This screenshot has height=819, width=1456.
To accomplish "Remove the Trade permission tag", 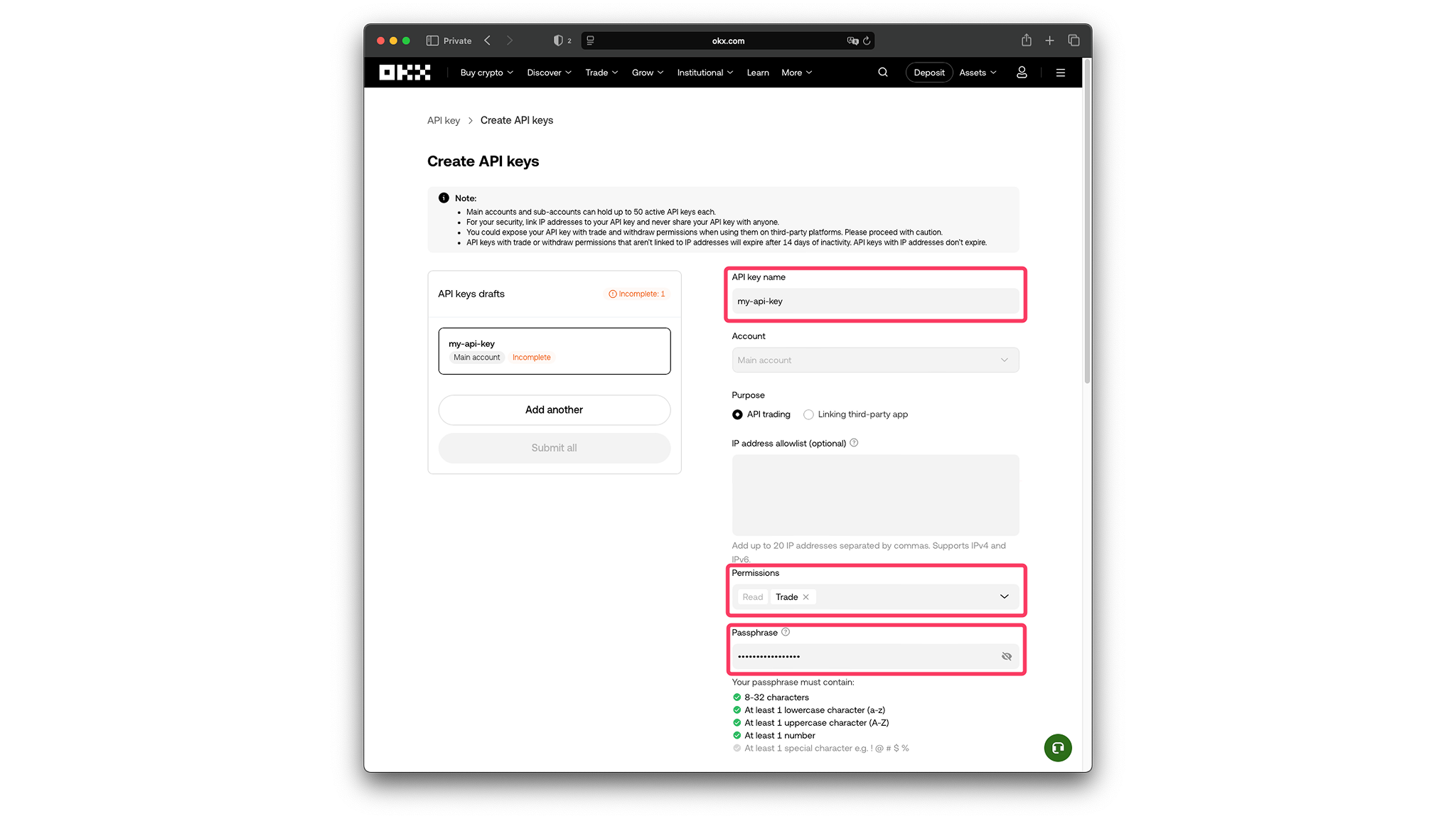I will [x=805, y=597].
